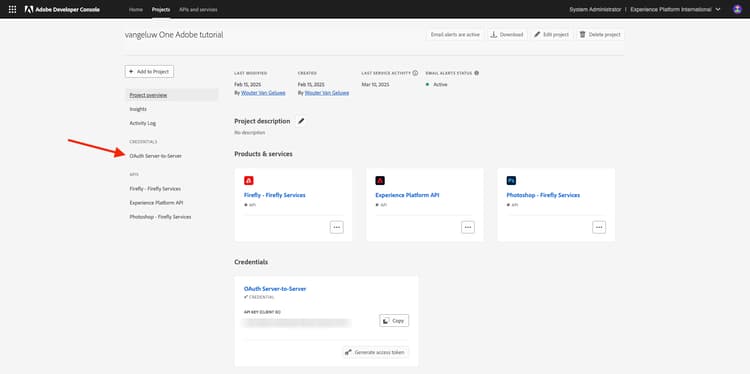The image size is (750, 374).
Task: Click the email alerts status info icon
Action: tap(476, 73)
